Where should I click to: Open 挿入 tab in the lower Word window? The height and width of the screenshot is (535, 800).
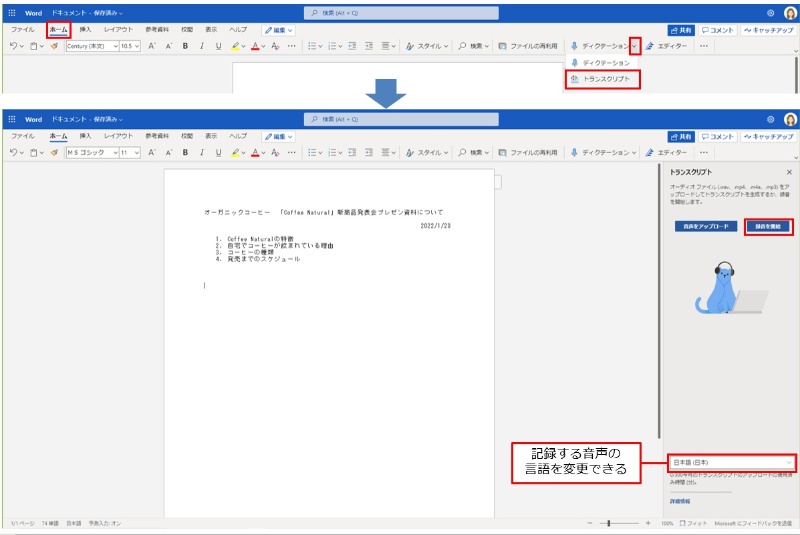85,136
